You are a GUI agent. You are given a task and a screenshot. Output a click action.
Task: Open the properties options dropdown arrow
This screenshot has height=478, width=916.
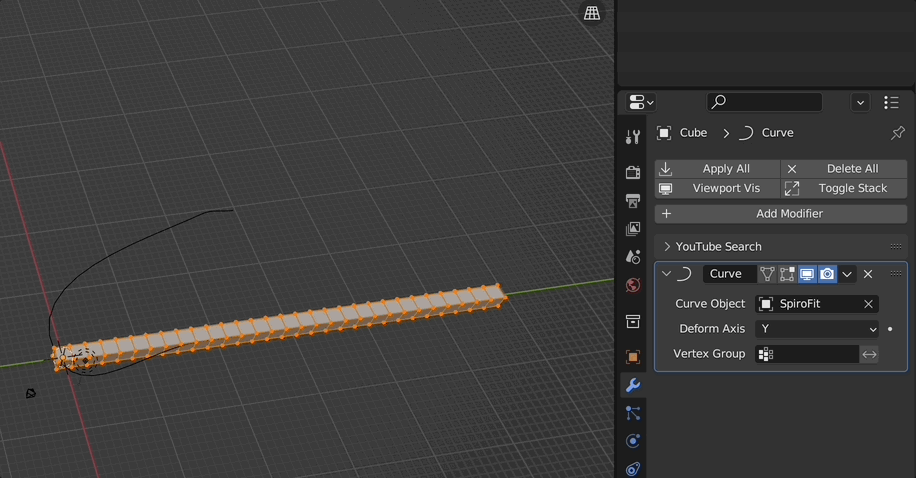click(860, 103)
